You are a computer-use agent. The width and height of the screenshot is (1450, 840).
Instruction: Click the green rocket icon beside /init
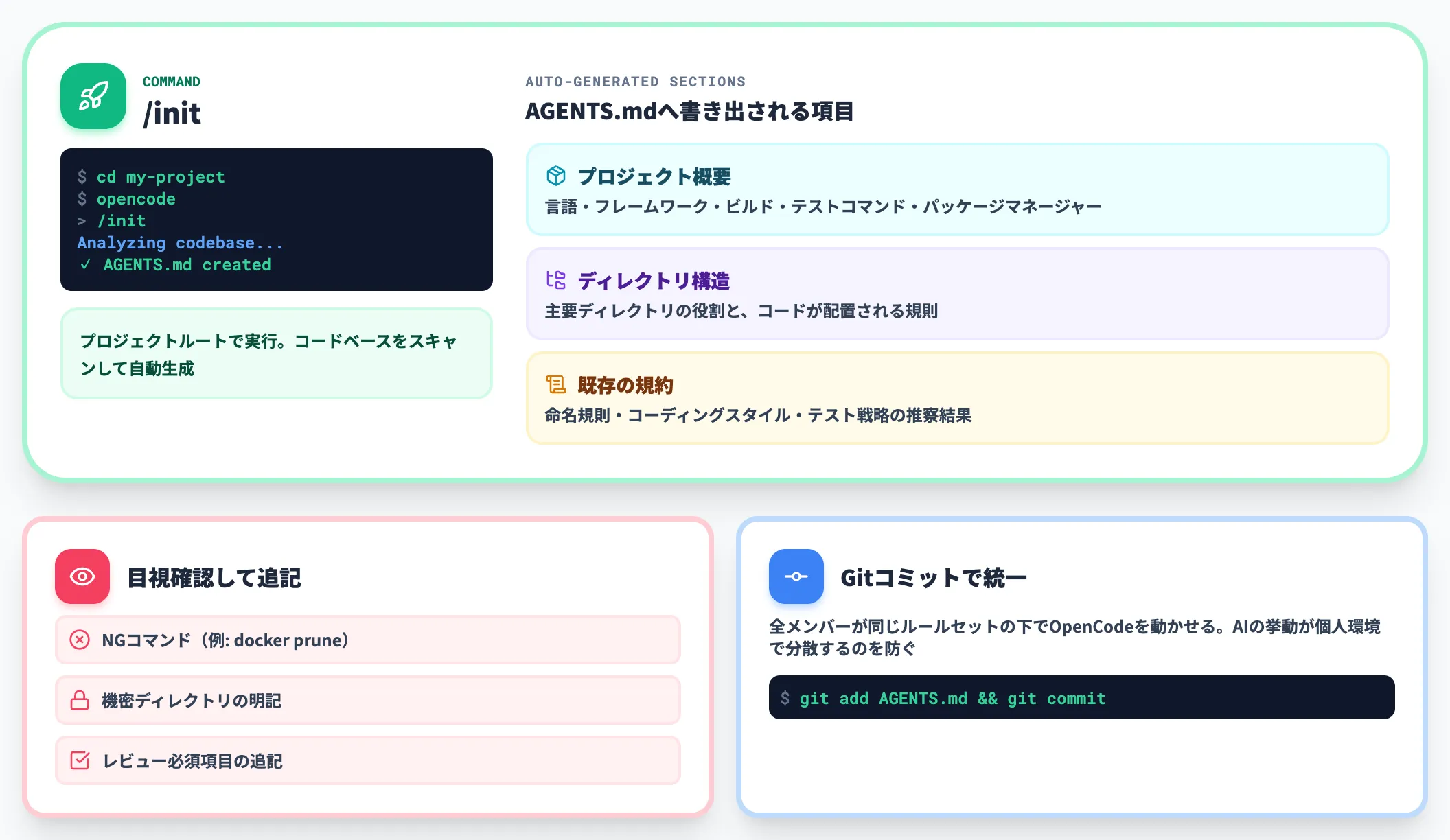pyautogui.click(x=93, y=96)
